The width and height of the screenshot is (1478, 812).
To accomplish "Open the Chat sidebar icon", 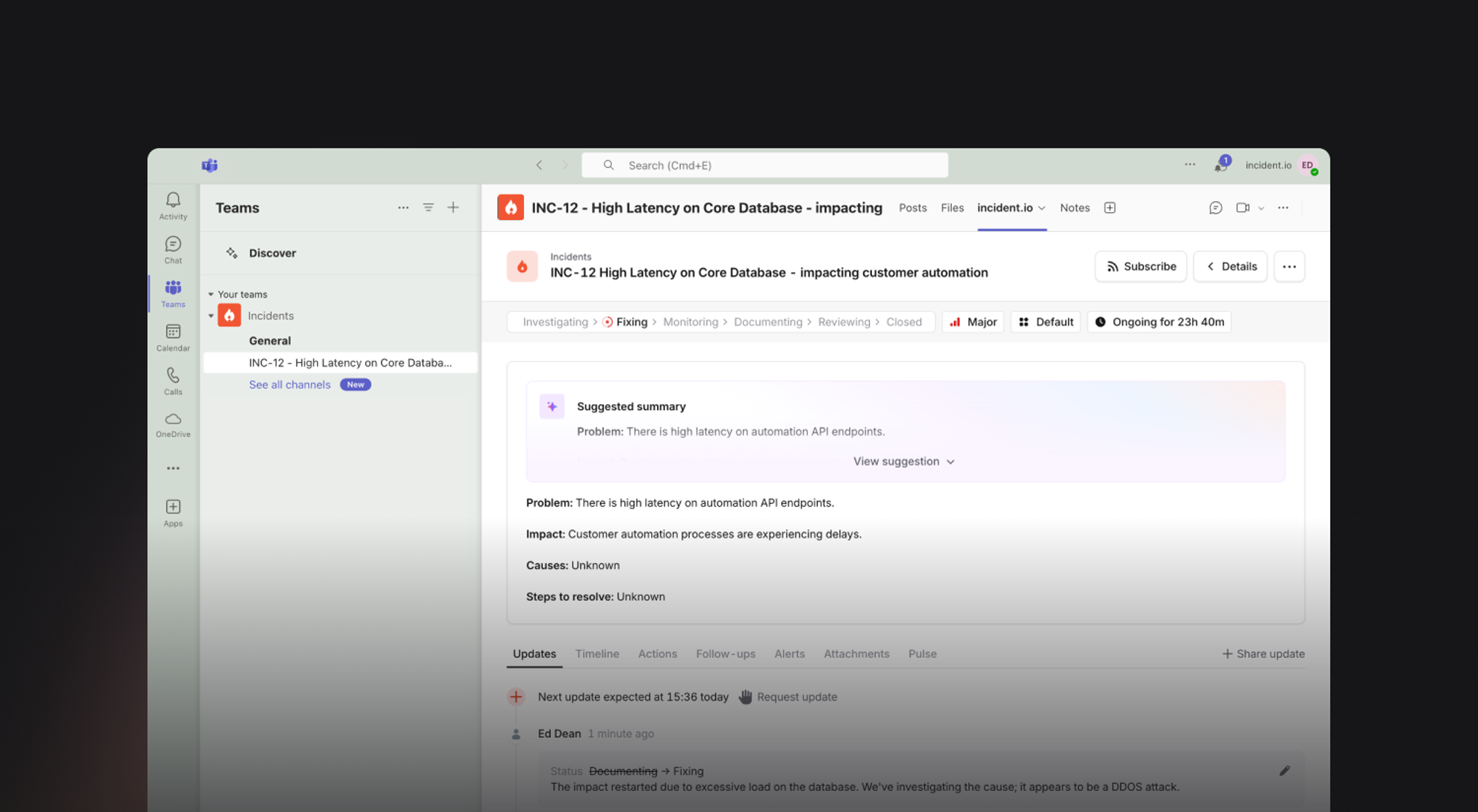I will pos(173,245).
